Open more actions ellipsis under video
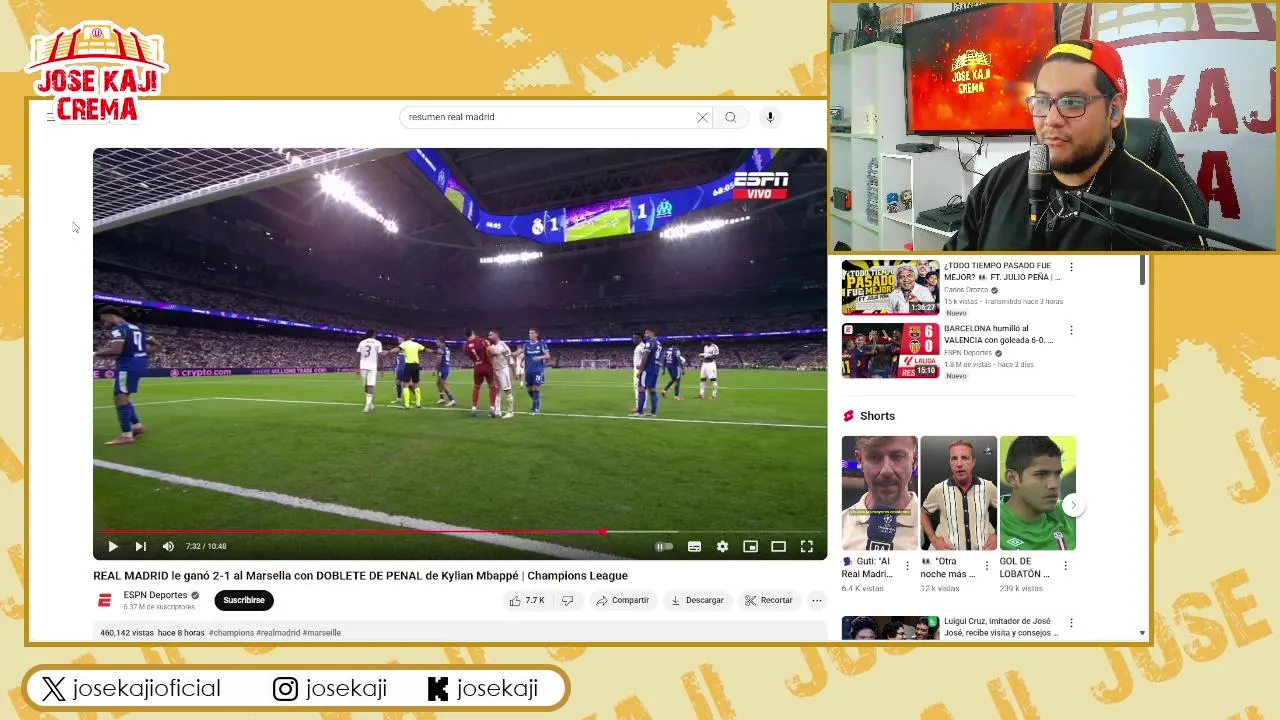This screenshot has width=1280, height=720. click(x=817, y=600)
